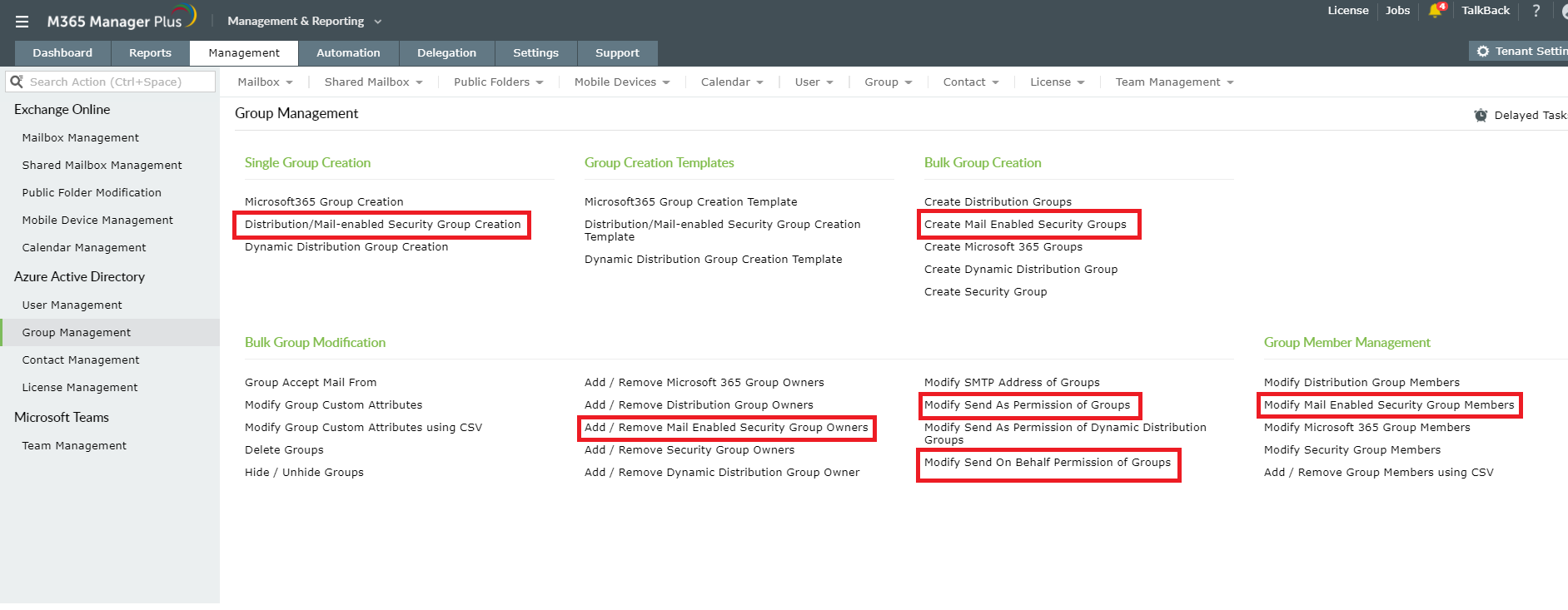The image size is (1568, 610).
Task: Expand the Management & Reporting dropdown
Action: pos(304,21)
